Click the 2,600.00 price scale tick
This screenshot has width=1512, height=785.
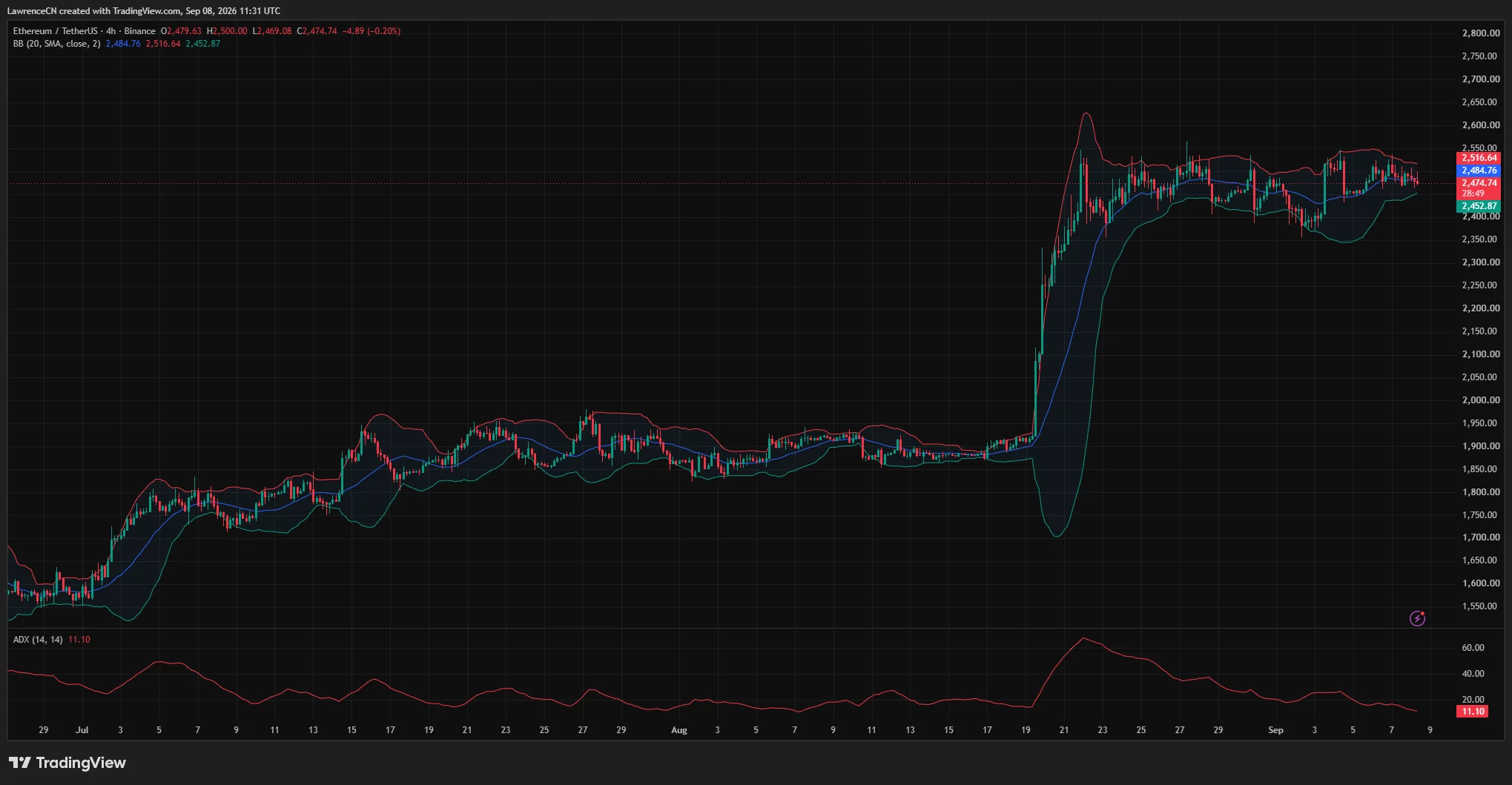[1481, 125]
